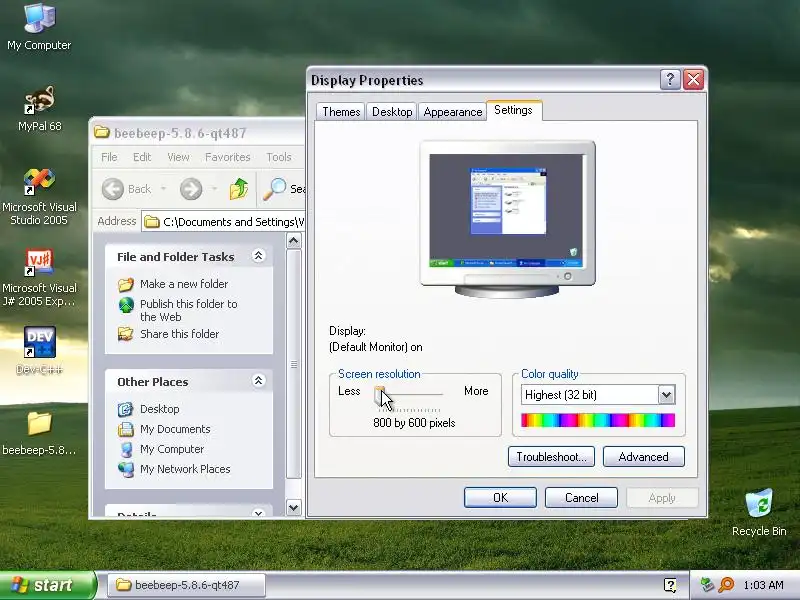This screenshot has height=600, width=800.
Task: Click the monitor preview image
Action: pyautogui.click(x=507, y=218)
